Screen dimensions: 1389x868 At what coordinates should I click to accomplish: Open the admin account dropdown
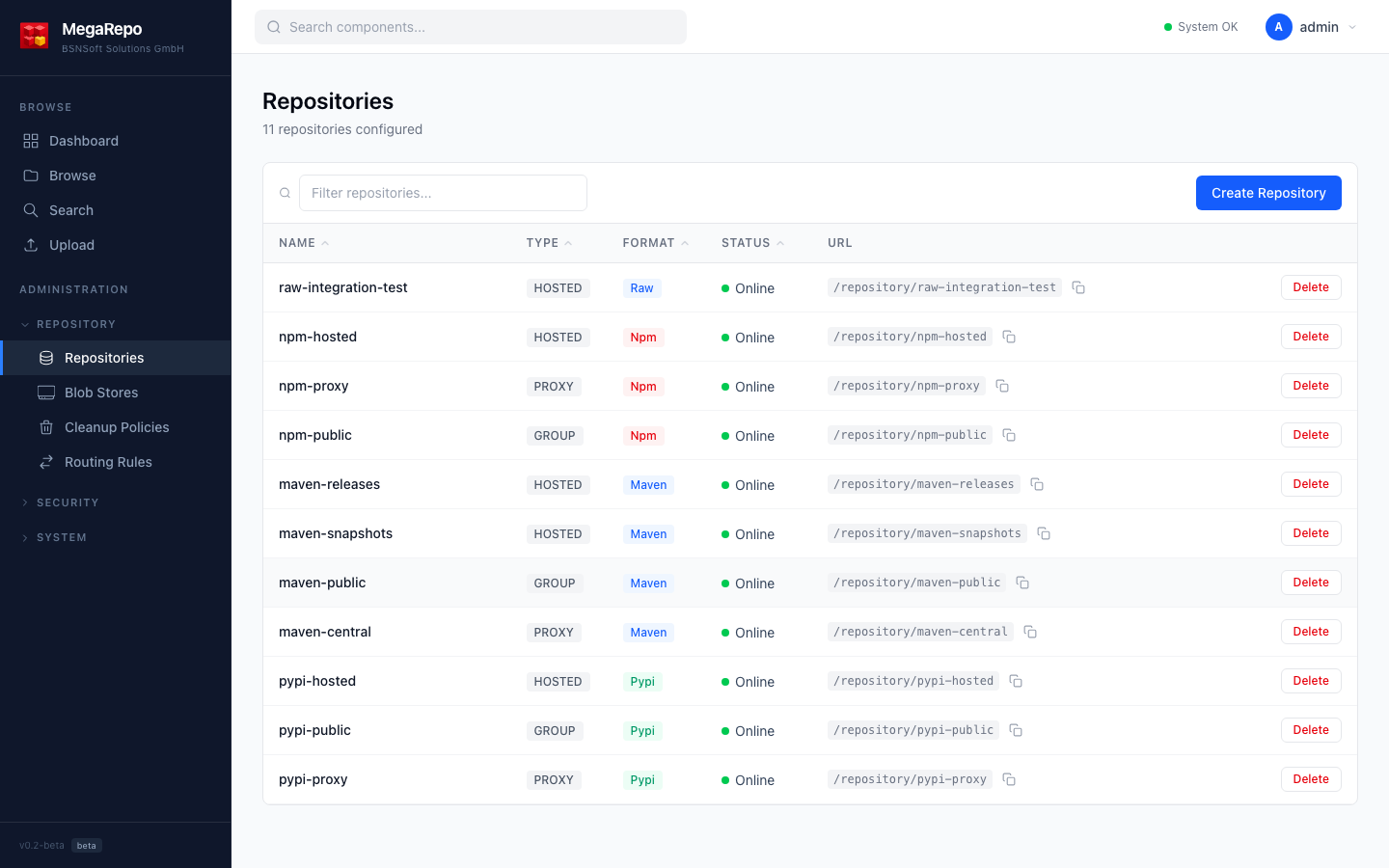(x=1312, y=27)
